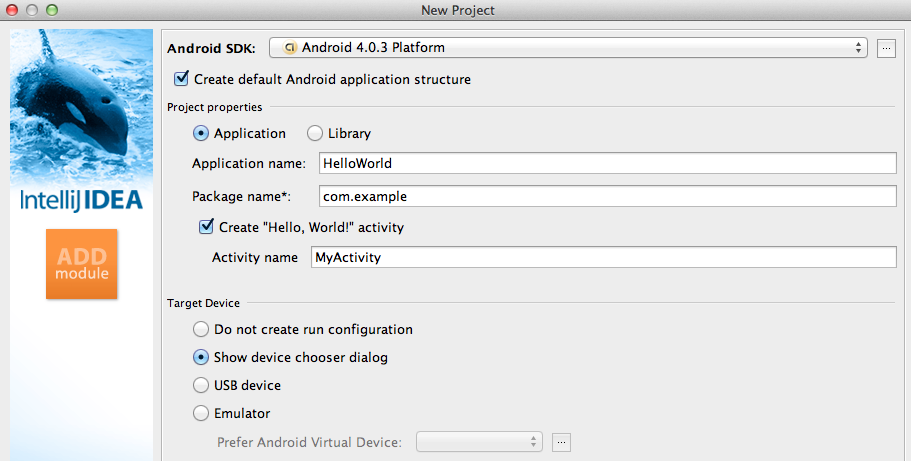
Task: Select the Application radio button
Action: tap(200, 133)
